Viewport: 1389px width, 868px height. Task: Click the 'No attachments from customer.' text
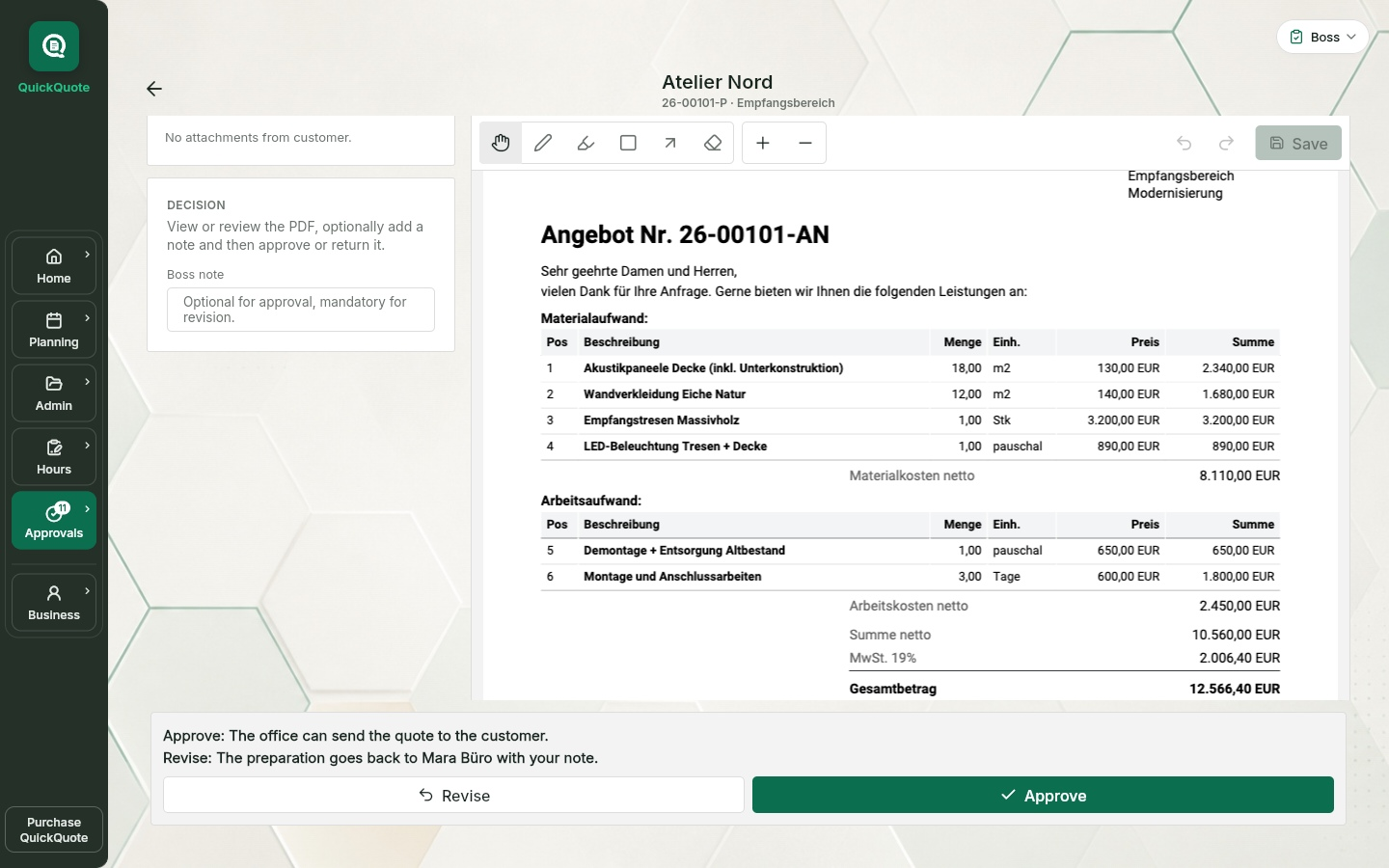tap(259, 138)
